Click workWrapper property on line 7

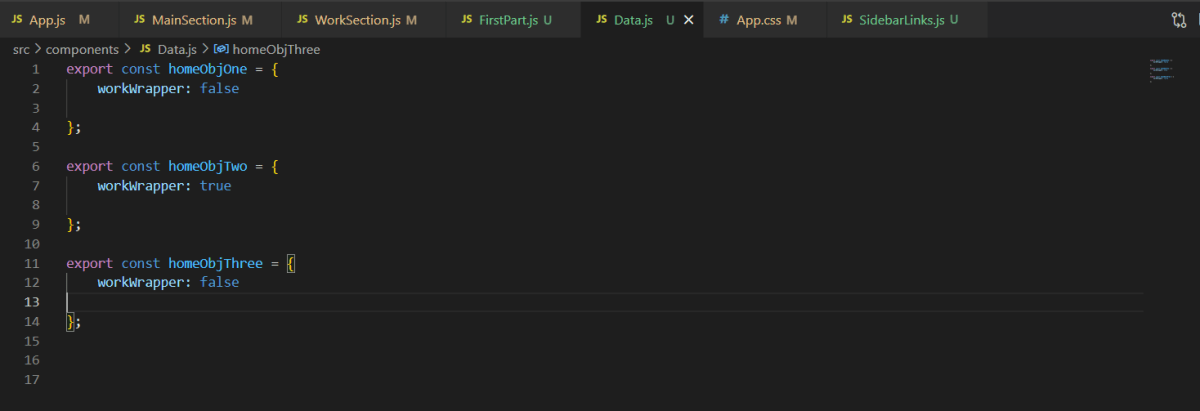[141, 186]
